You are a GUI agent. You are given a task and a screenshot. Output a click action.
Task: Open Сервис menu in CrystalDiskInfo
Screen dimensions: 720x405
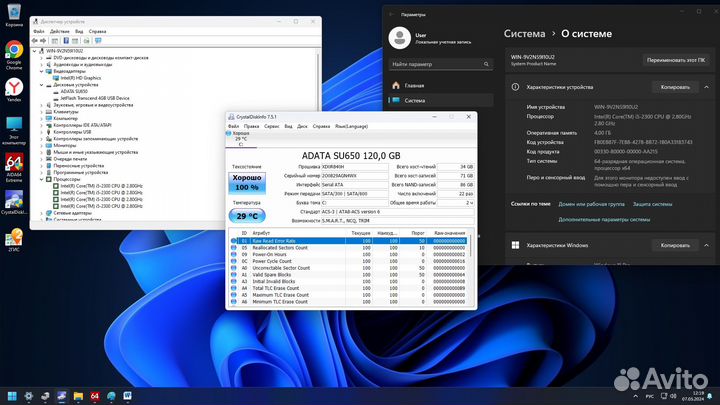pyautogui.click(x=271, y=126)
